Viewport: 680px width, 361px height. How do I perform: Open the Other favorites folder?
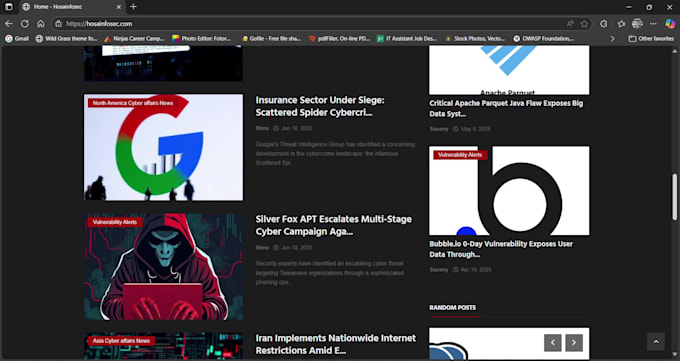(651, 39)
